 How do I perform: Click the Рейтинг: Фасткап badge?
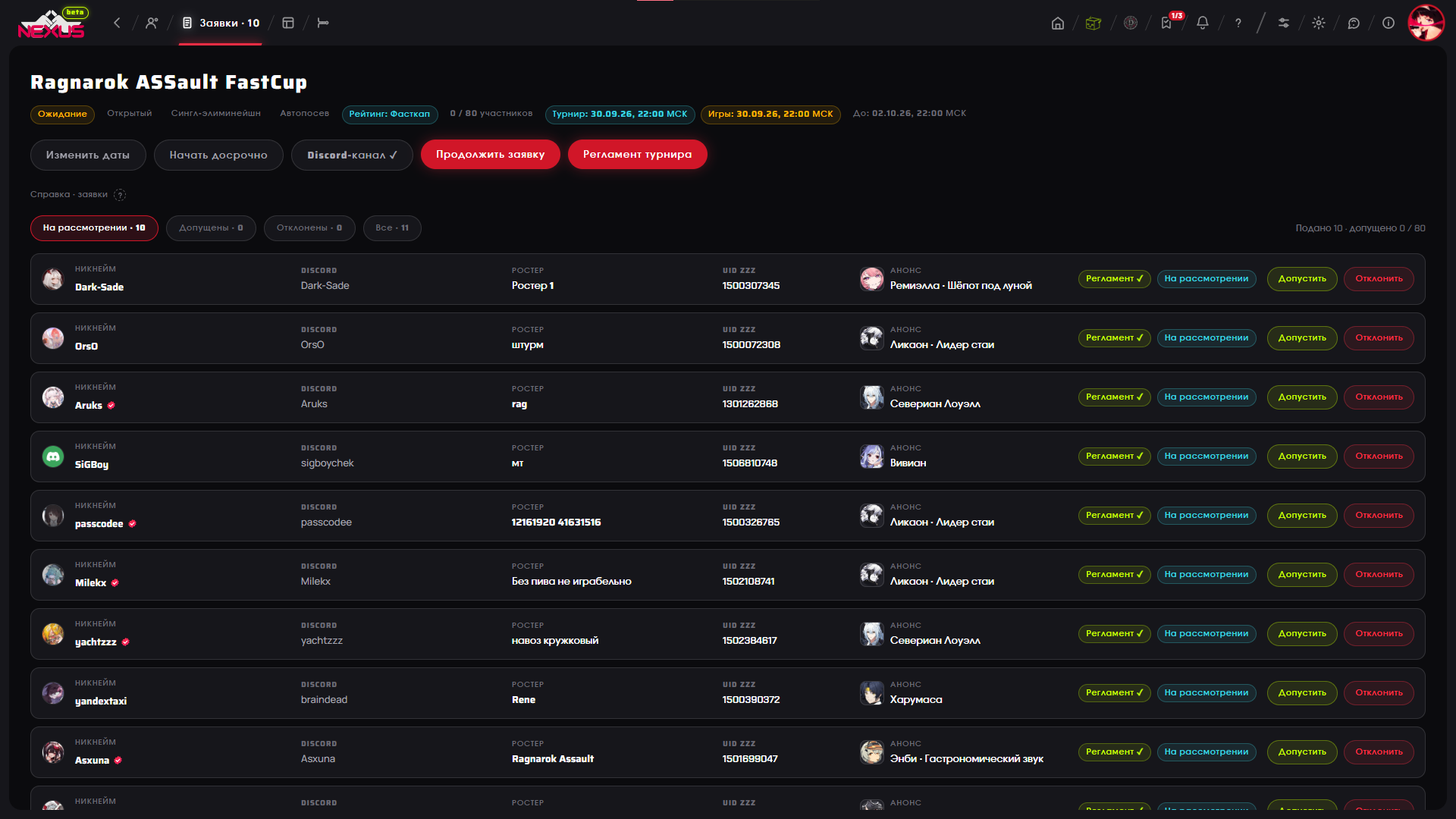point(390,115)
